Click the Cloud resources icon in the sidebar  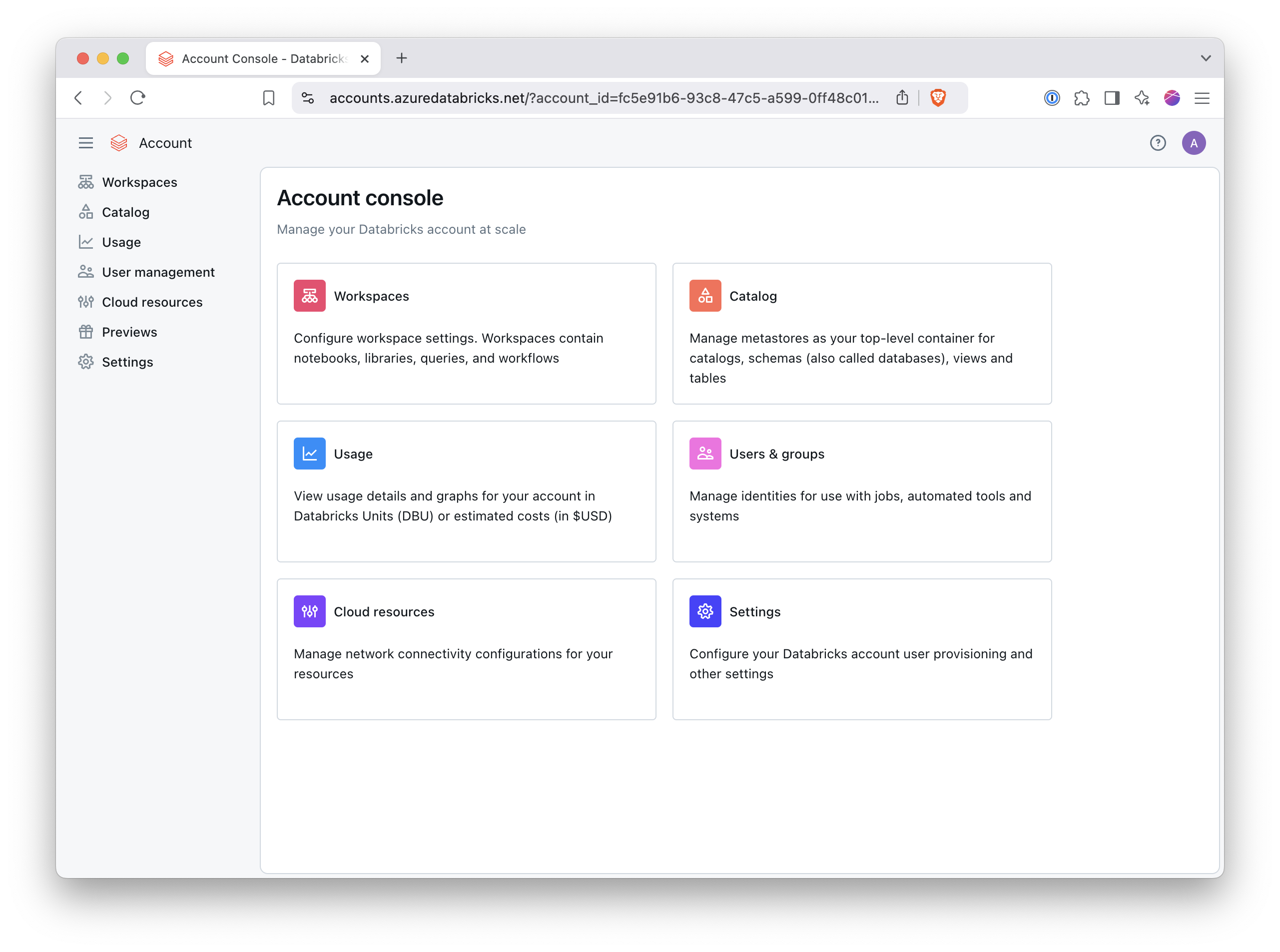(86, 302)
